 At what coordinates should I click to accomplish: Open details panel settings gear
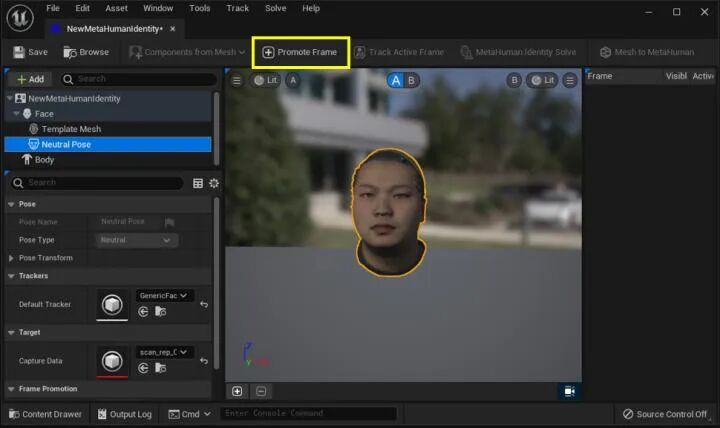214,183
